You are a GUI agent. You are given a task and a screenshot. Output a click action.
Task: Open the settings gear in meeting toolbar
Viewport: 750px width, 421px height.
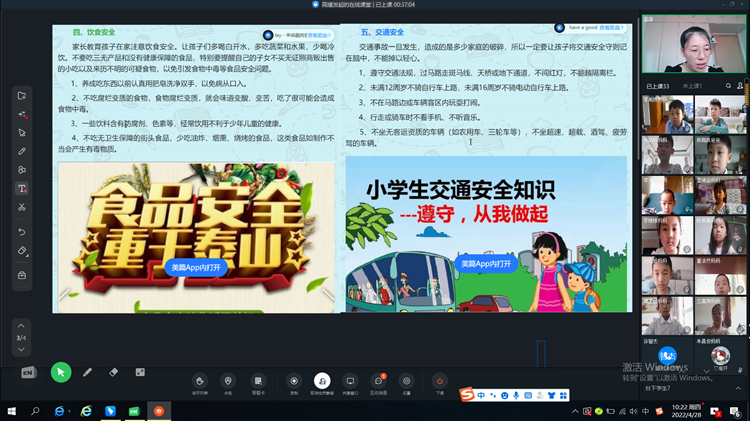click(x=407, y=381)
